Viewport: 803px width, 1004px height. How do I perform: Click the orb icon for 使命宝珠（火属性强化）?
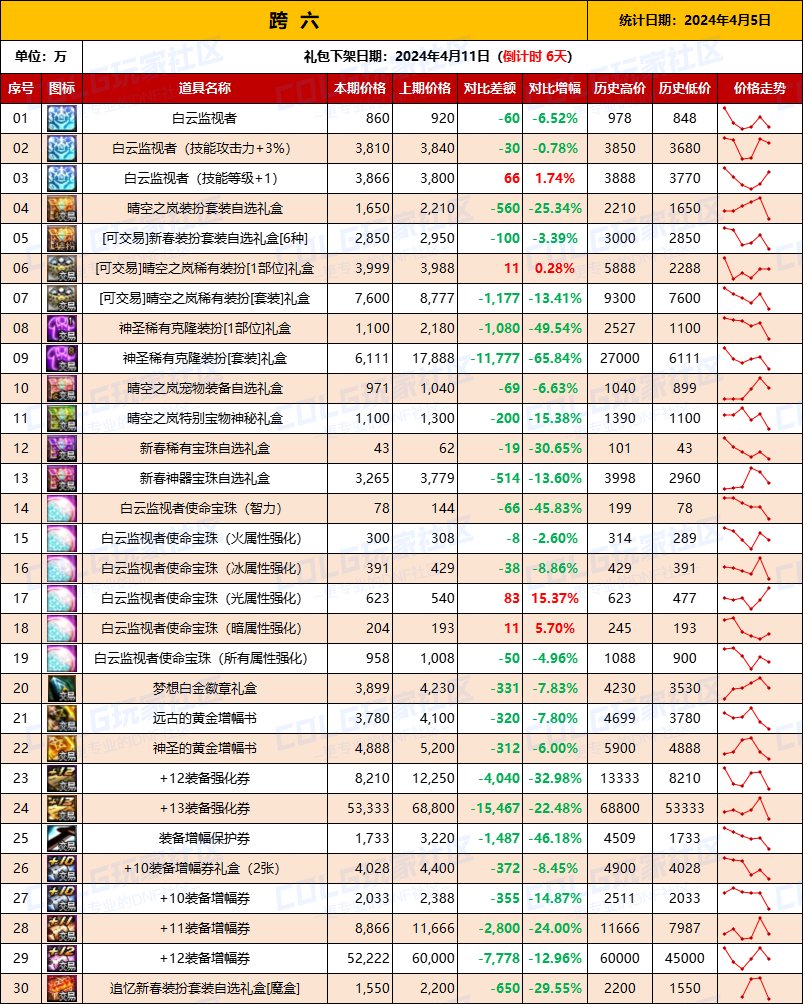62,538
